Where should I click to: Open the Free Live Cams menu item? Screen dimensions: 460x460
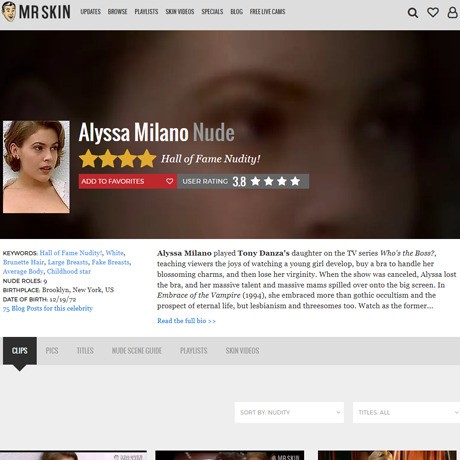click(x=267, y=12)
